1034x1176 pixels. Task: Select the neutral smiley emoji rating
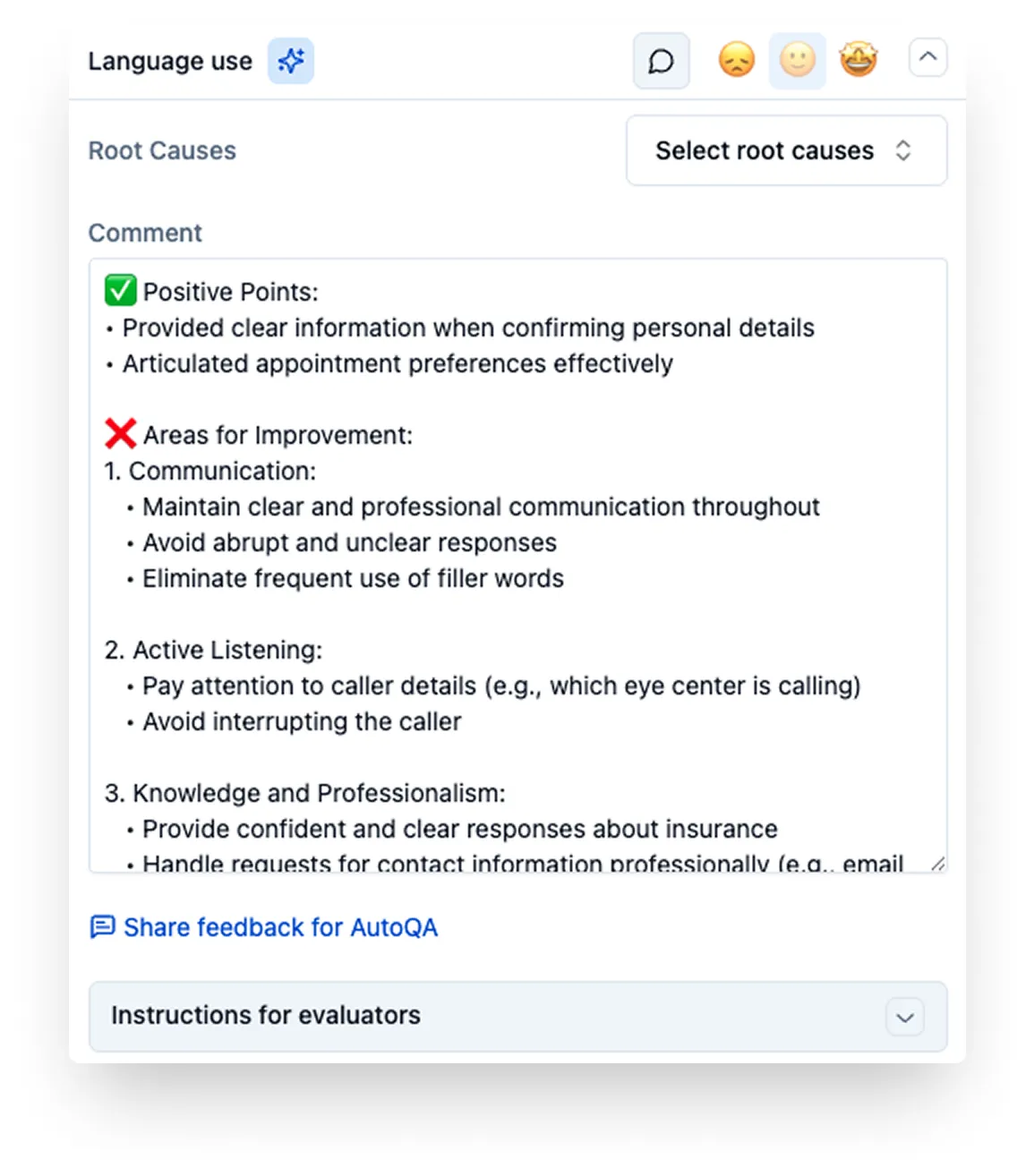tap(798, 61)
